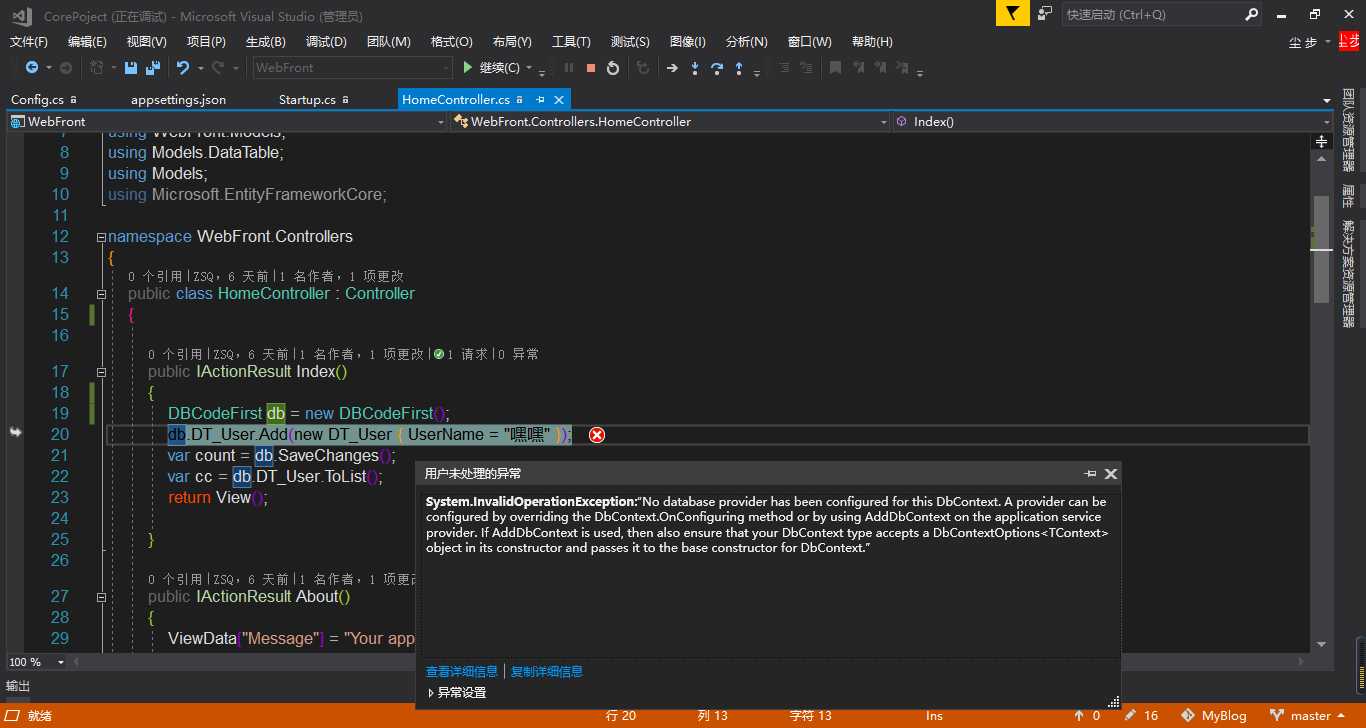Click the Step Out icon
1366x728 pixels.
739,68
